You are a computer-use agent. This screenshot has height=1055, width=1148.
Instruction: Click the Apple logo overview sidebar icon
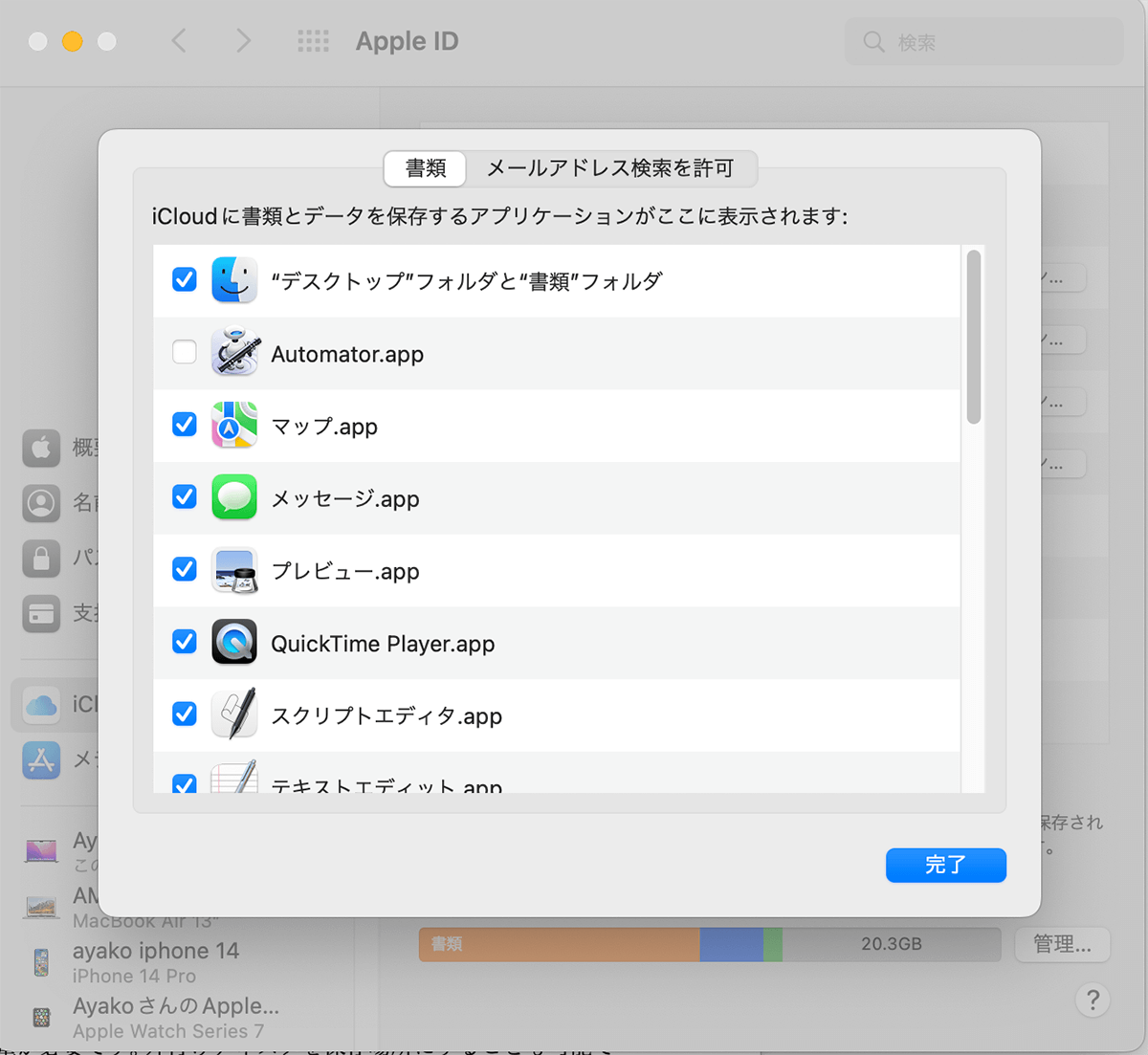pos(41,448)
